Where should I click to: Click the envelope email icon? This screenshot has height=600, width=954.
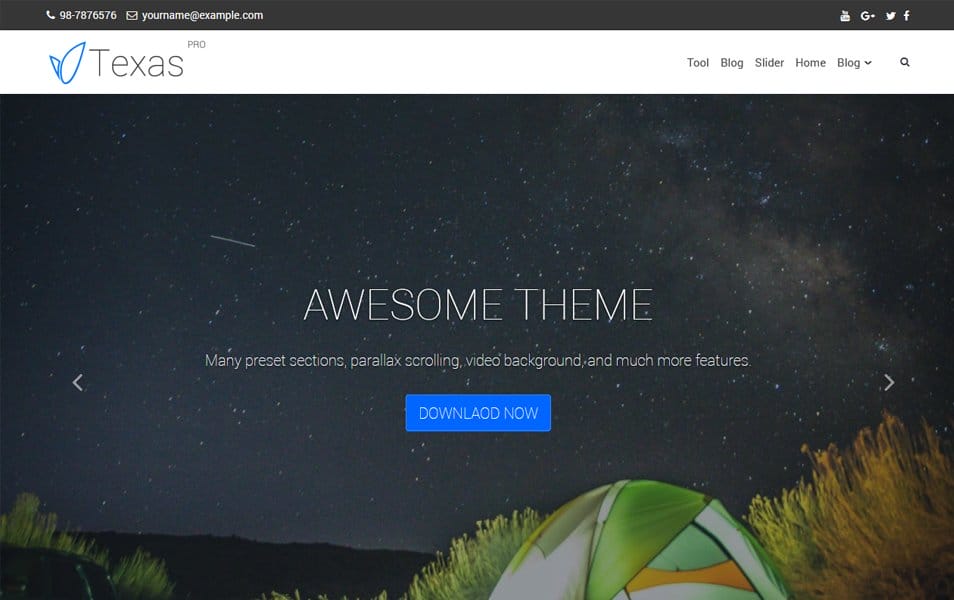point(132,16)
